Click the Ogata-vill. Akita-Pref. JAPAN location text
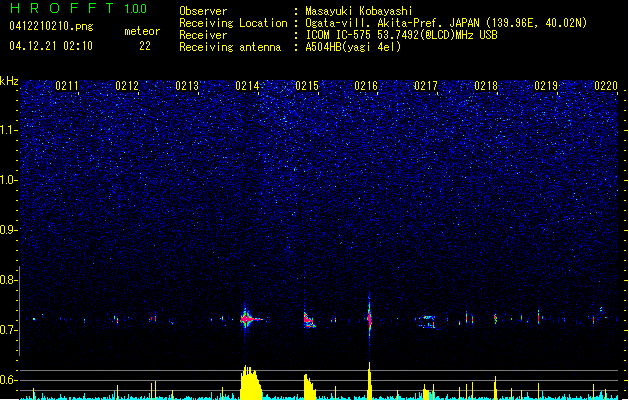 point(446,23)
